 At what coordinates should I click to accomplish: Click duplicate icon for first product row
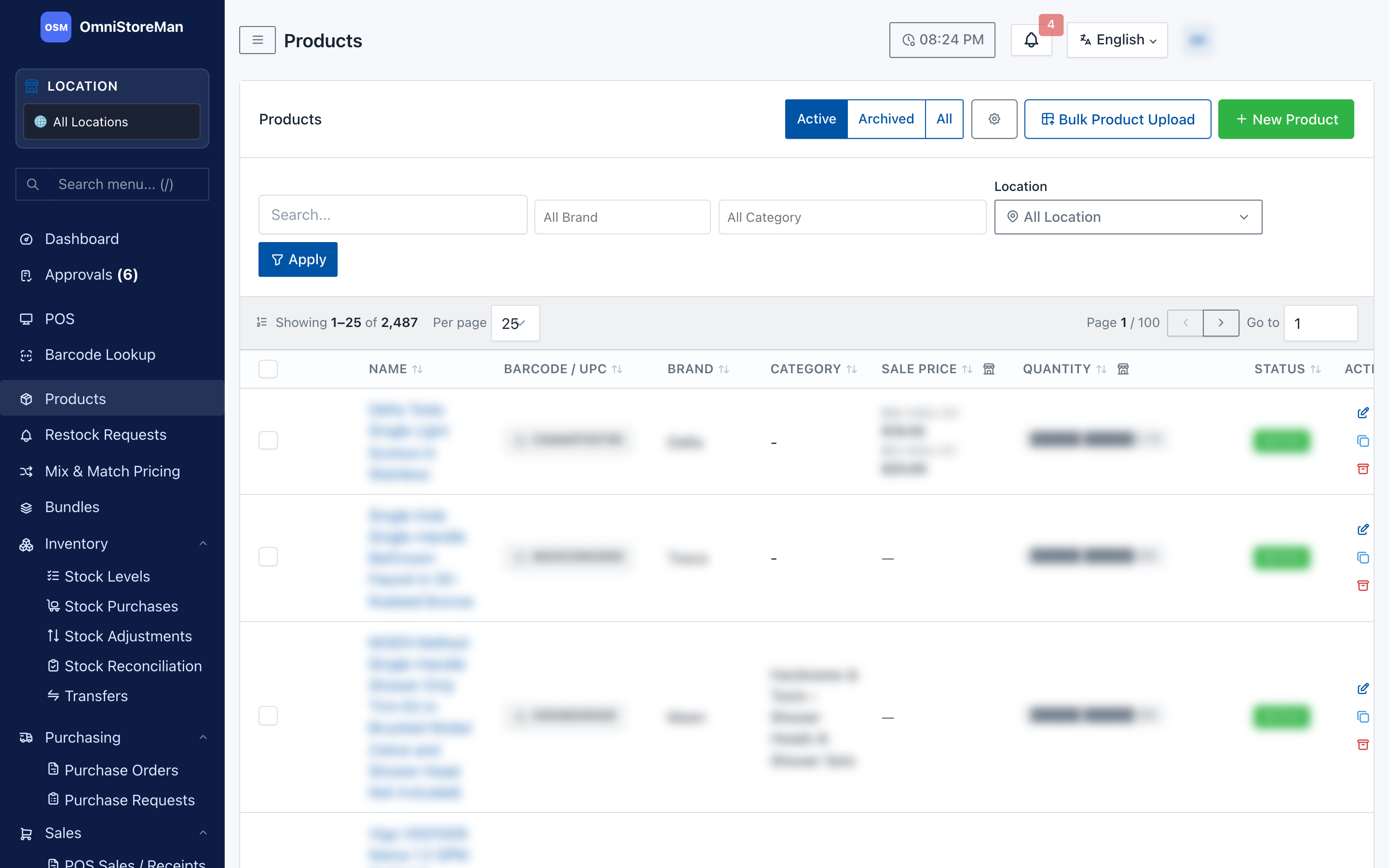point(1362,441)
